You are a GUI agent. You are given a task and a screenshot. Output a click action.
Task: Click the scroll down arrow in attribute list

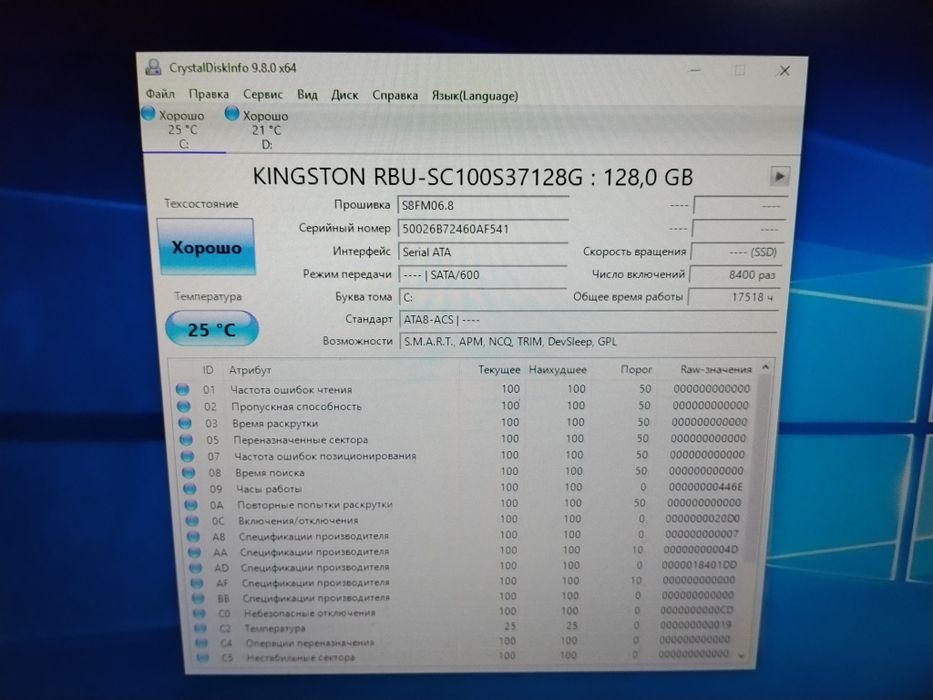741,655
